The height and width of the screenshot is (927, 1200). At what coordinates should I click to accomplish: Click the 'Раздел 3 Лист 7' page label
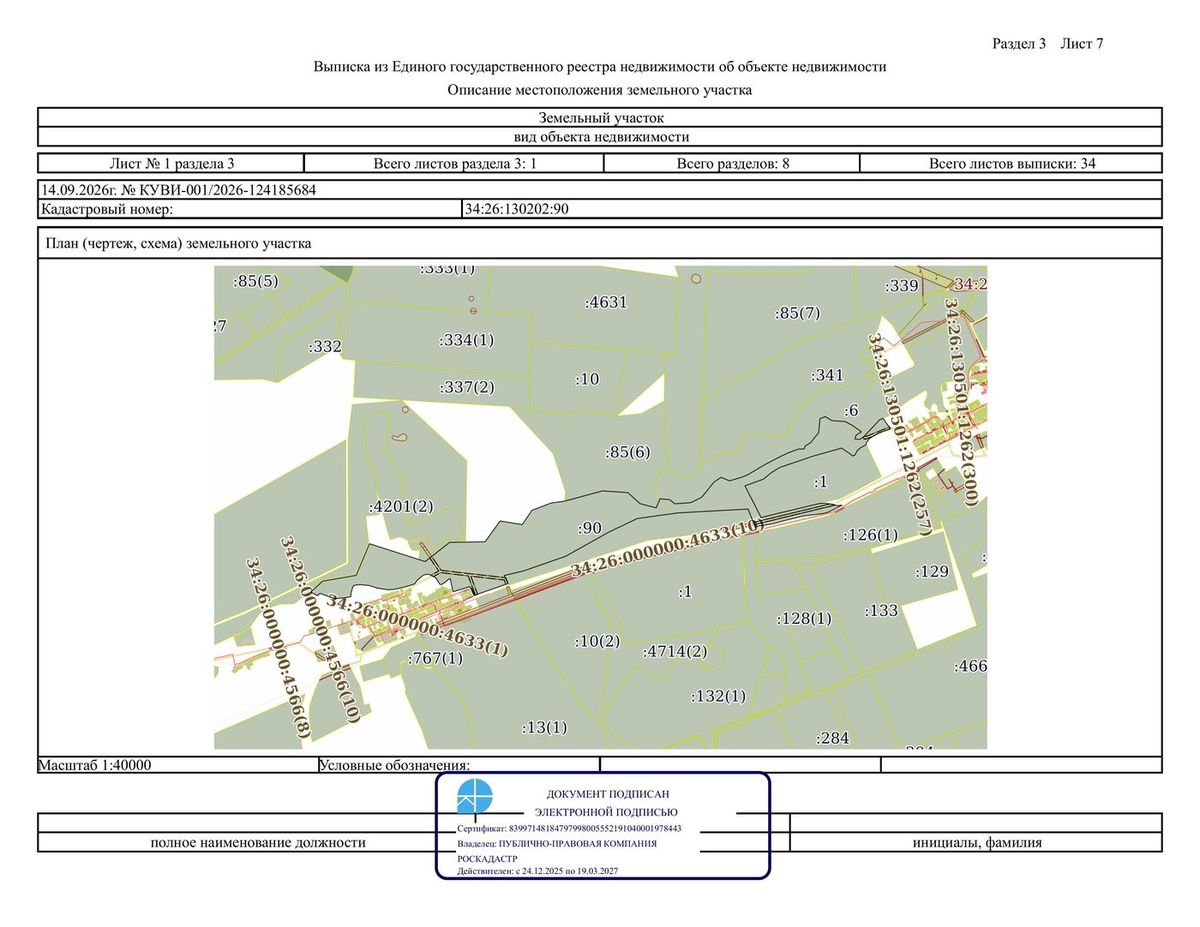(x=1047, y=44)
